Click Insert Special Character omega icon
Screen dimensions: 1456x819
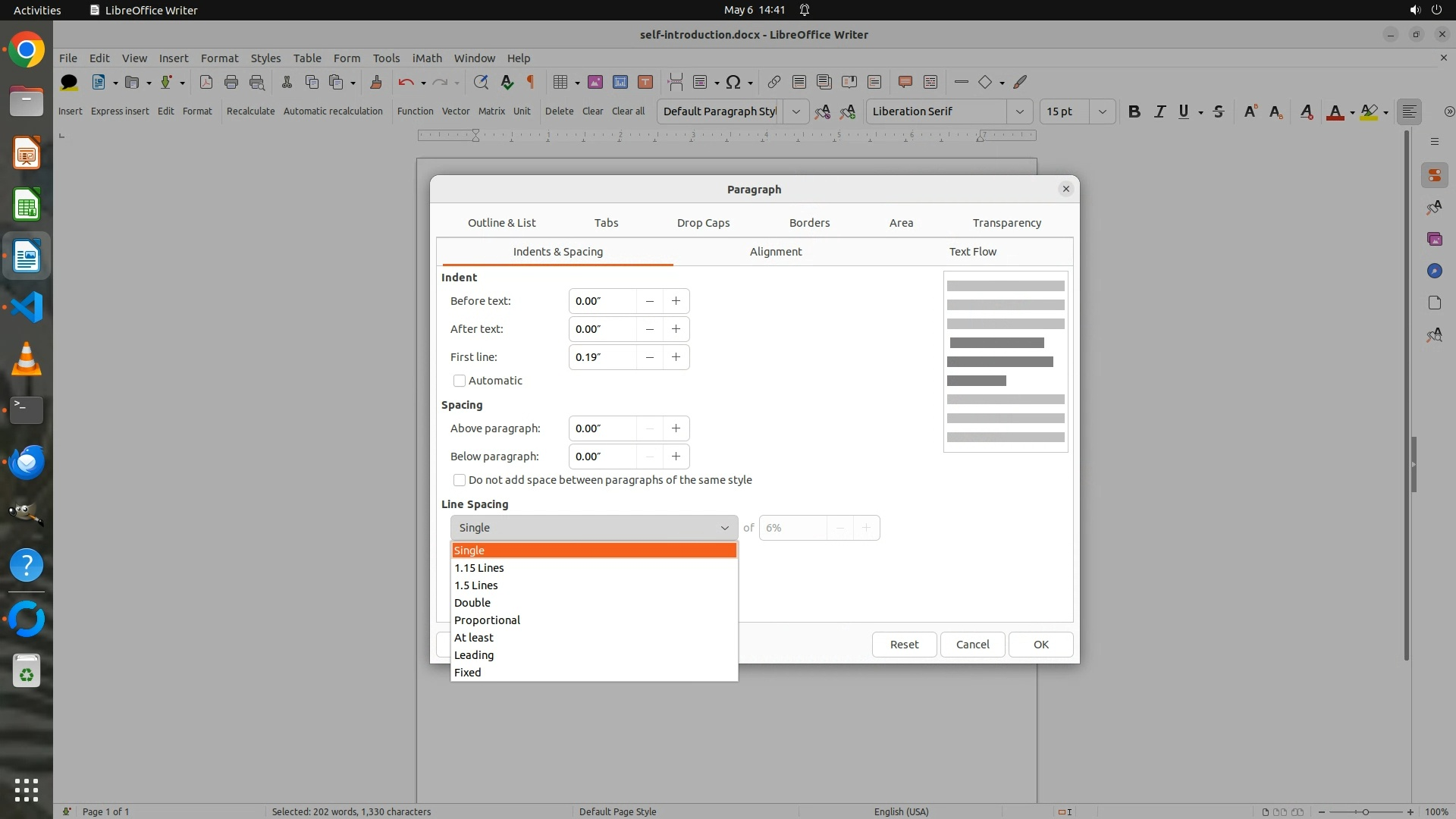(733, 82)
